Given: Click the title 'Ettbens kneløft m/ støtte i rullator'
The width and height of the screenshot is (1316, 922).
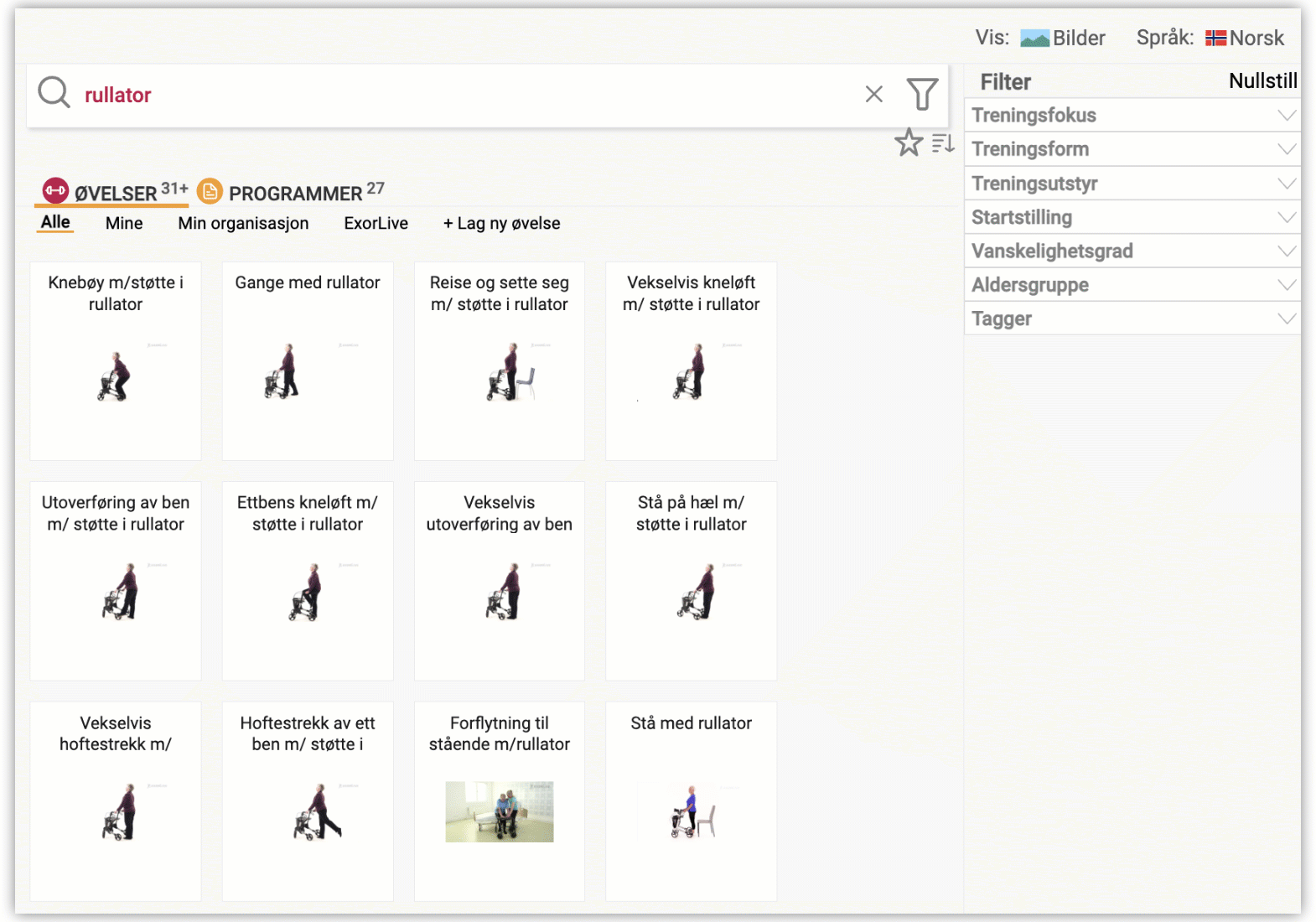Looking at the screenshot, I should [x=308, y=513].
